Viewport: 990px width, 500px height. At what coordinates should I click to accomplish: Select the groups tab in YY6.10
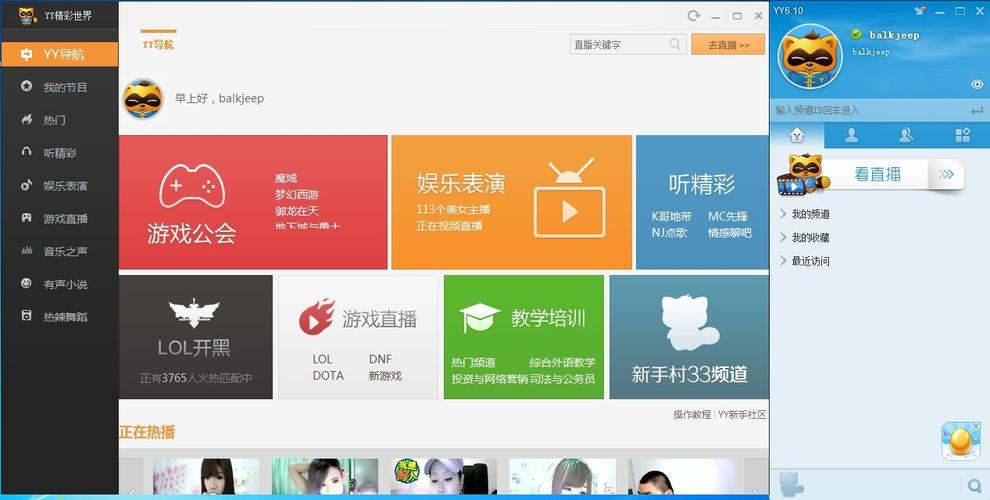pyautogui.click(x=907, y=135)
